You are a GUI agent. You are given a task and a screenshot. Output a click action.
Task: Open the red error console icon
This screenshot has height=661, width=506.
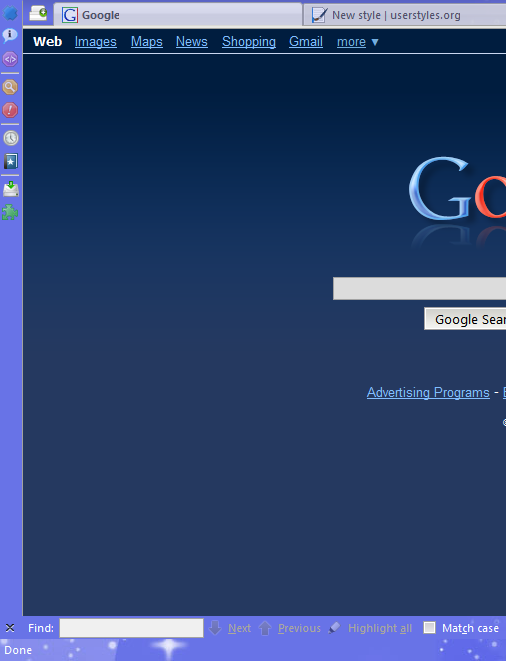coord(10,110)
